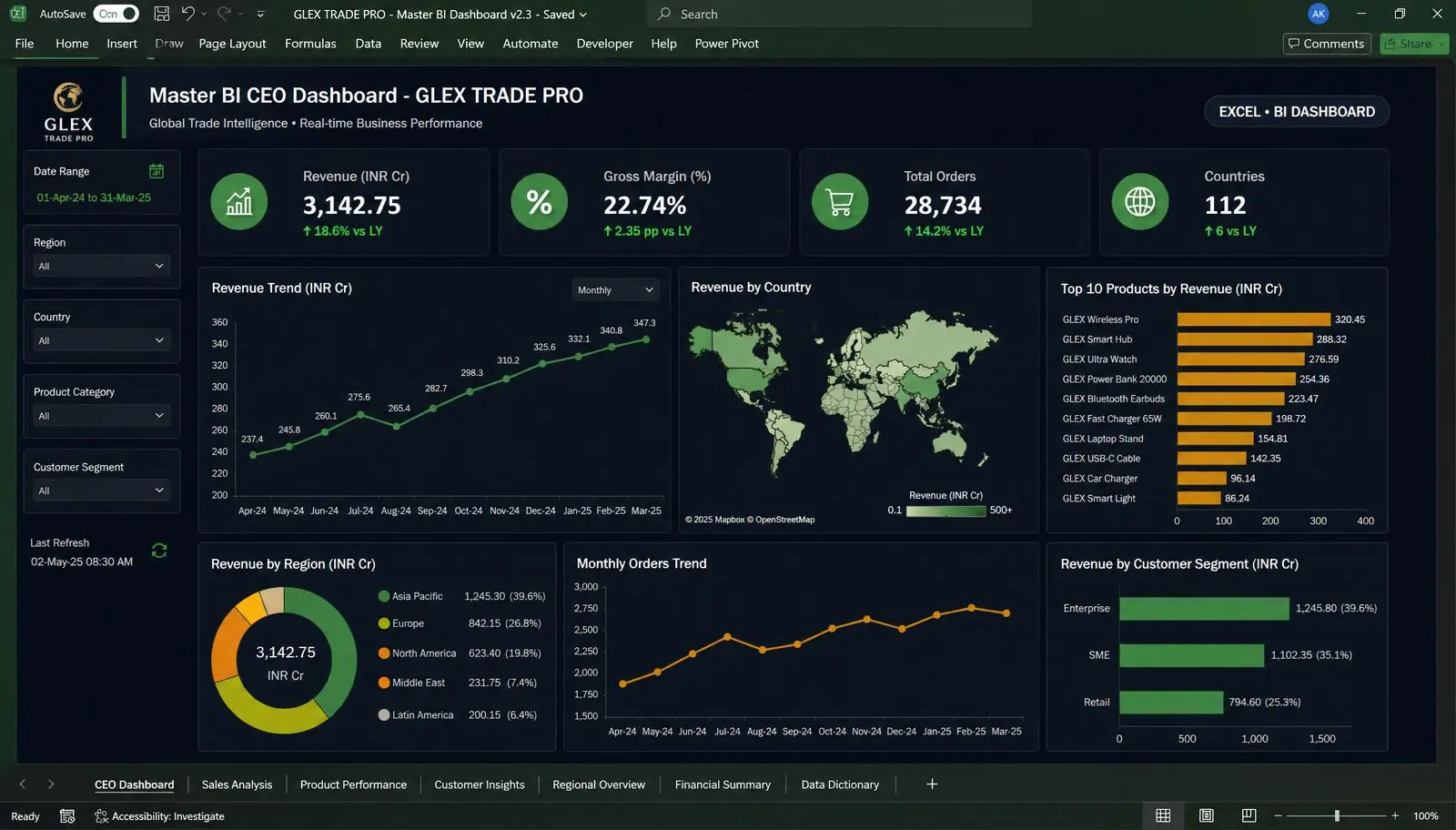This screenshot has width=1456, height=830.
Task: Click the Excel app icon in title bar
Action: (17, 14)
